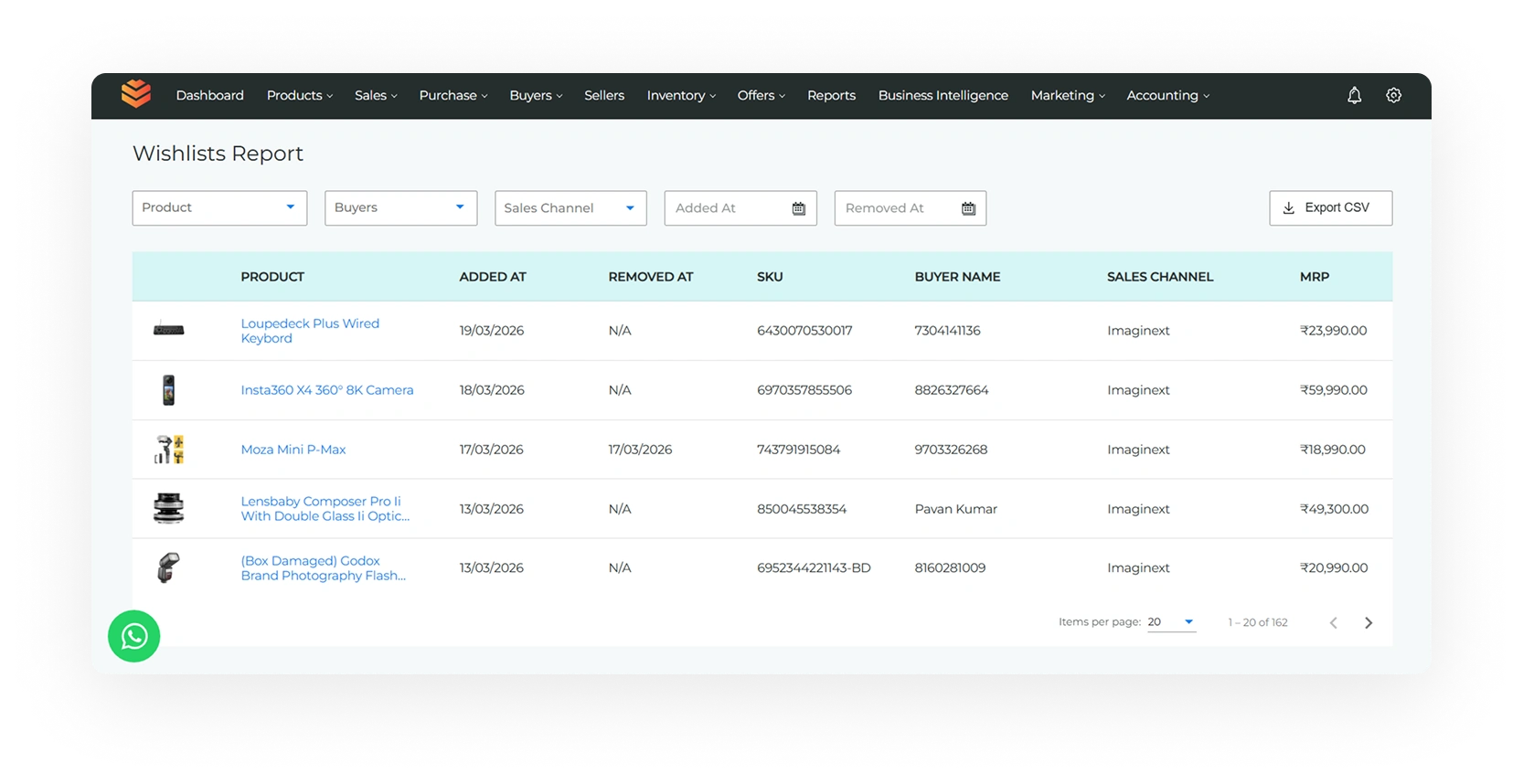Open Business Intelligence
This screenshot has height=784, width=1523.
click(x=943, y=95)
